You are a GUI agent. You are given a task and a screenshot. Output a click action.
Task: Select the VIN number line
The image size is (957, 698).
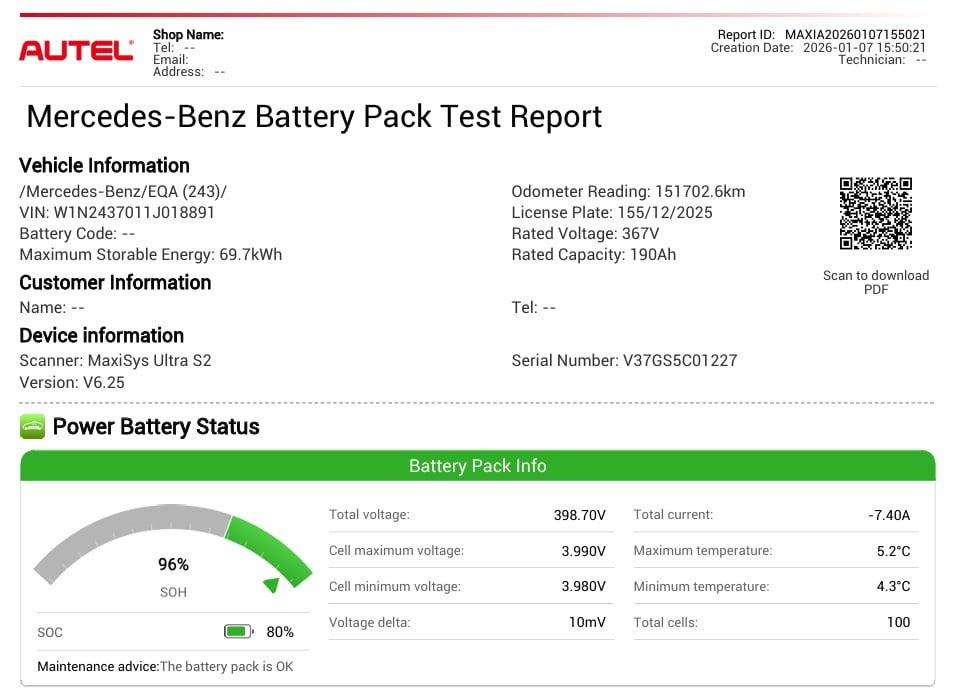[117, 212]
